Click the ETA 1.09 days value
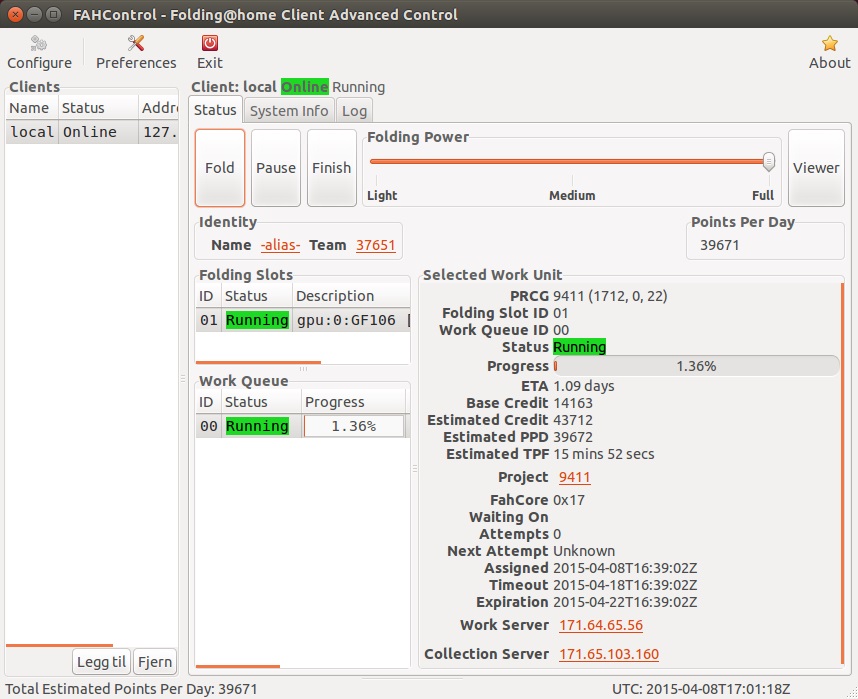Screen dimensions: 858x699 583,386
